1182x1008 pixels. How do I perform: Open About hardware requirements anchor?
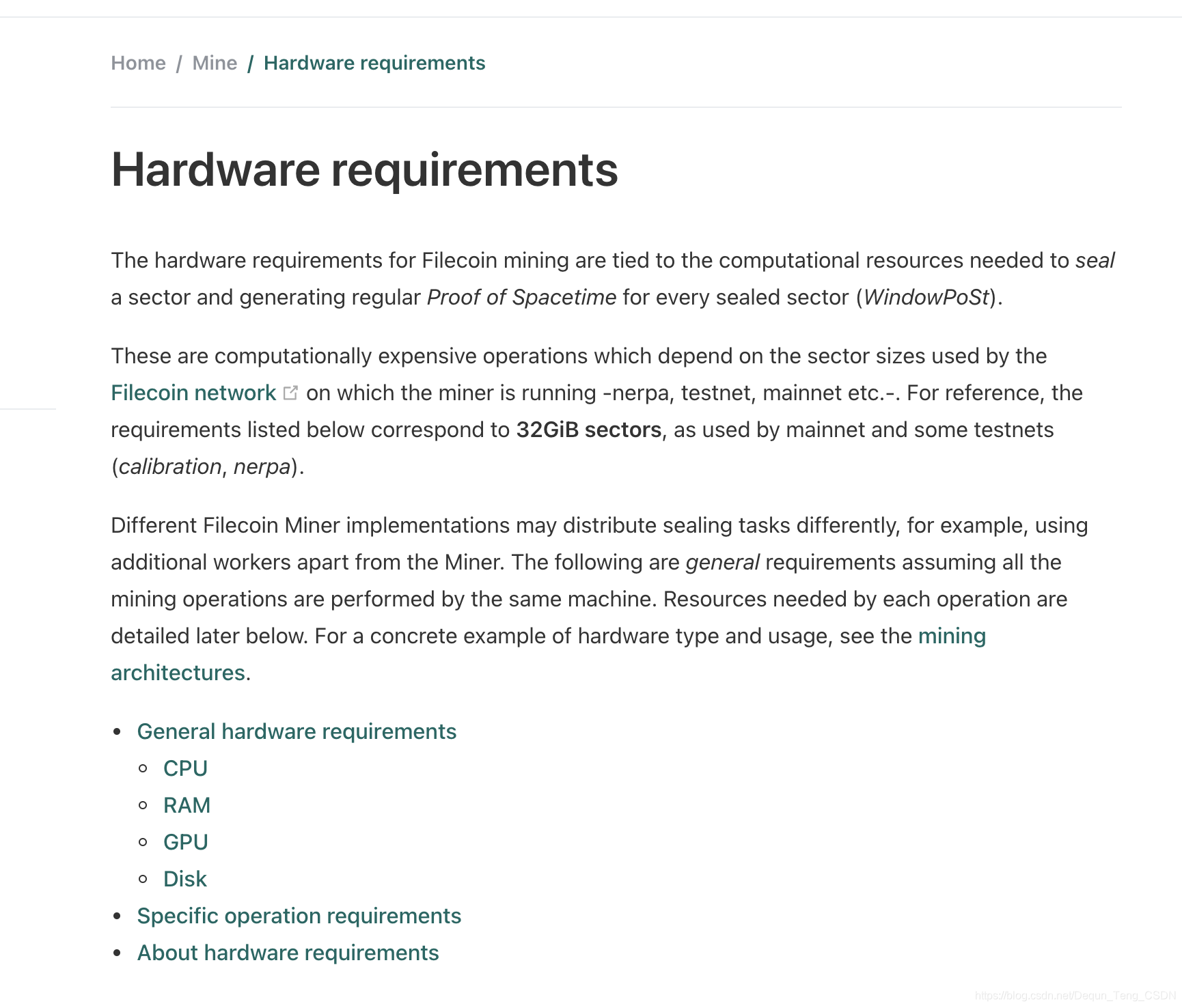288,953
